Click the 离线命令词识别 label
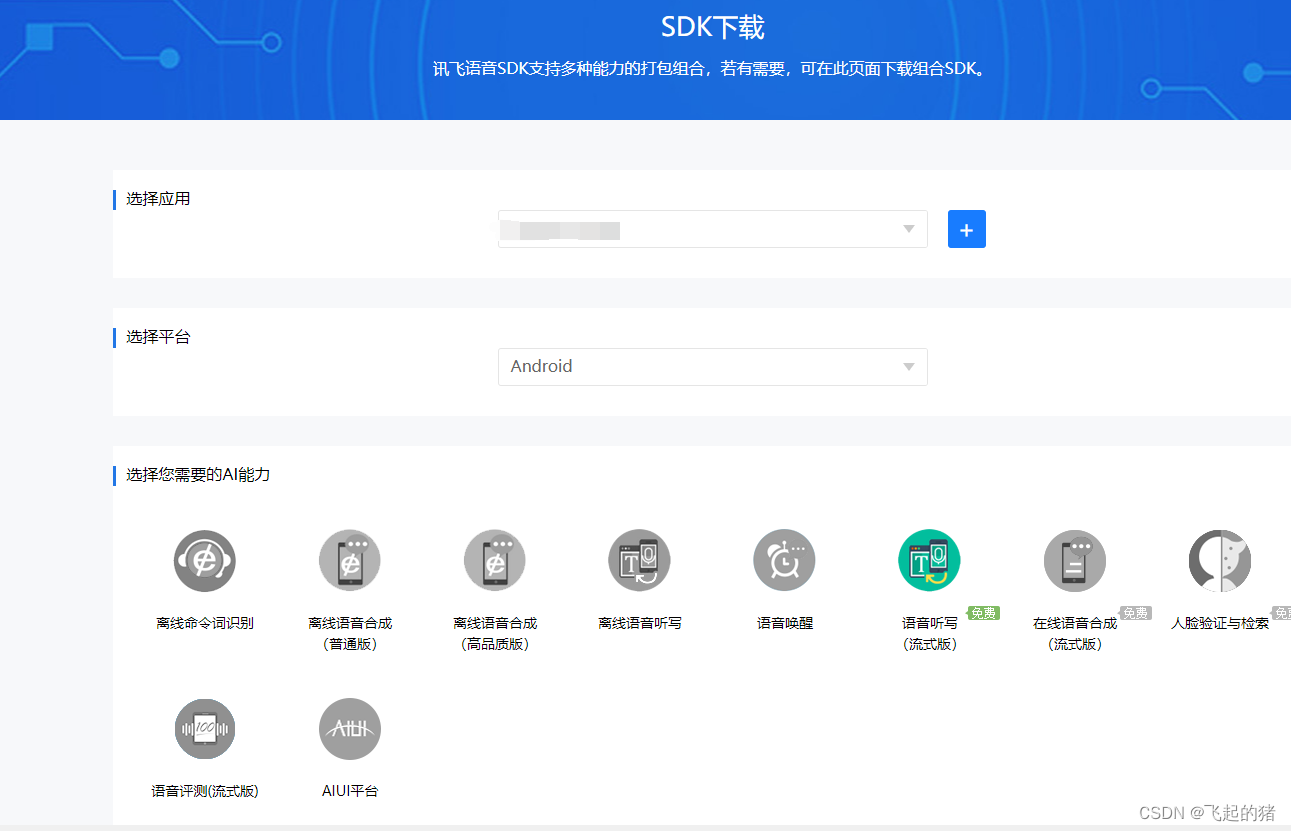Image resolution: width=1291 pixels, height=831 pixels. (205, 623)
